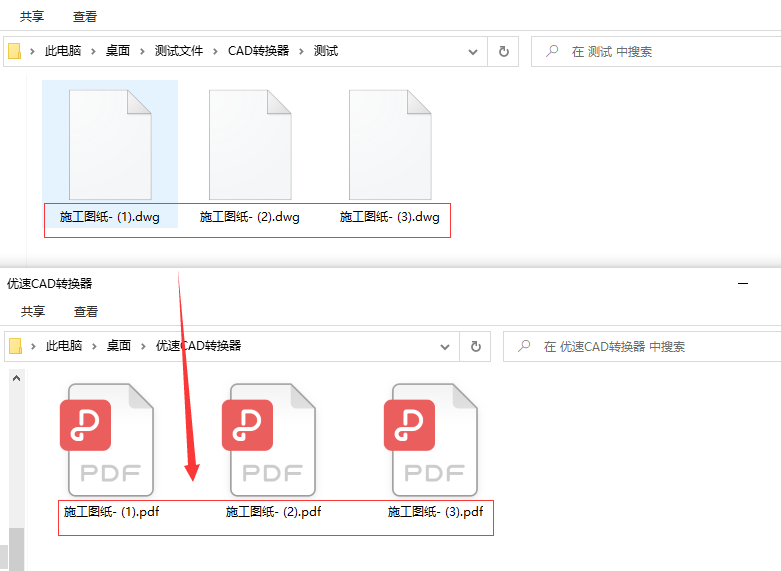This screenshot has height=571, width=781.
Task: Click filename 施工图纸- (1).pdf
Action: (112, 512)
